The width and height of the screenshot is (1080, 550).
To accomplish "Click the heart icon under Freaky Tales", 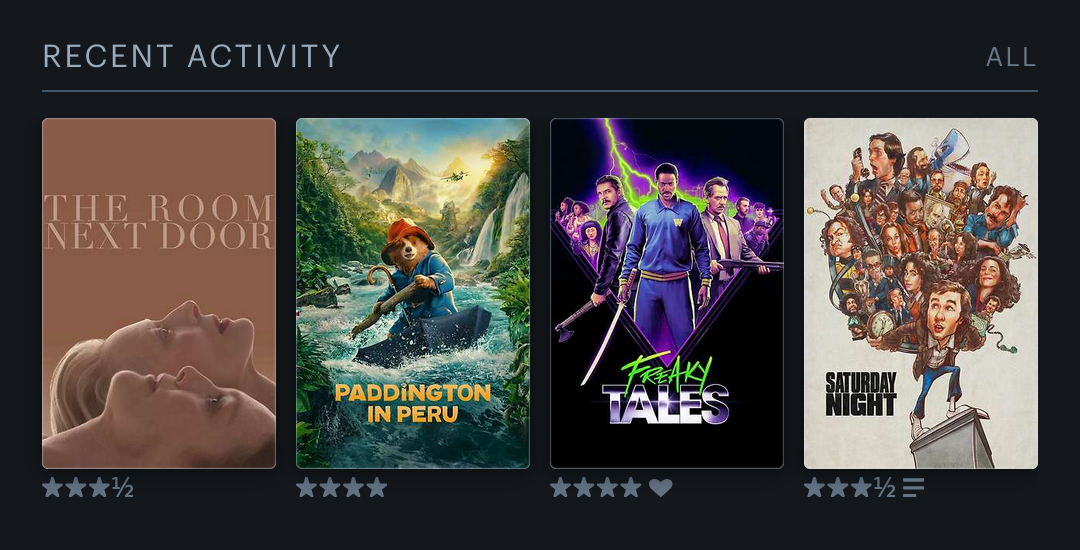I will (661, 488).
